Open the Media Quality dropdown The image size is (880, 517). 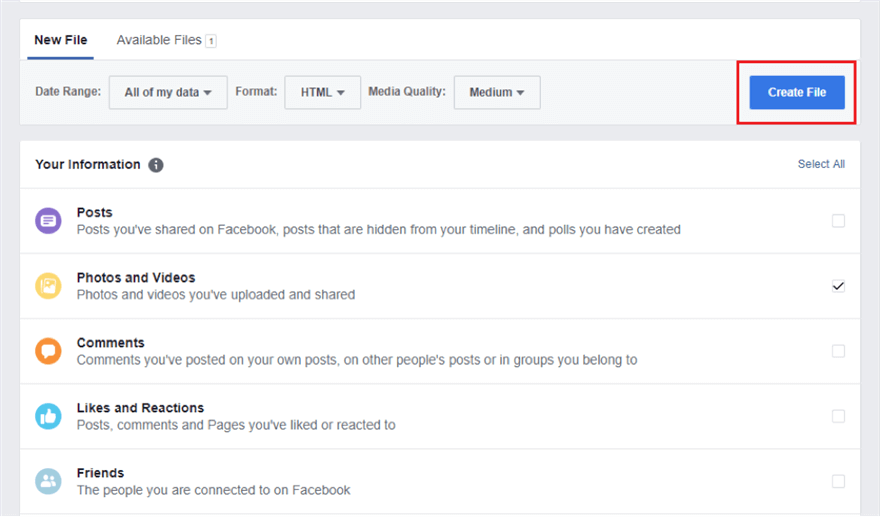click(x=497, y=92)
